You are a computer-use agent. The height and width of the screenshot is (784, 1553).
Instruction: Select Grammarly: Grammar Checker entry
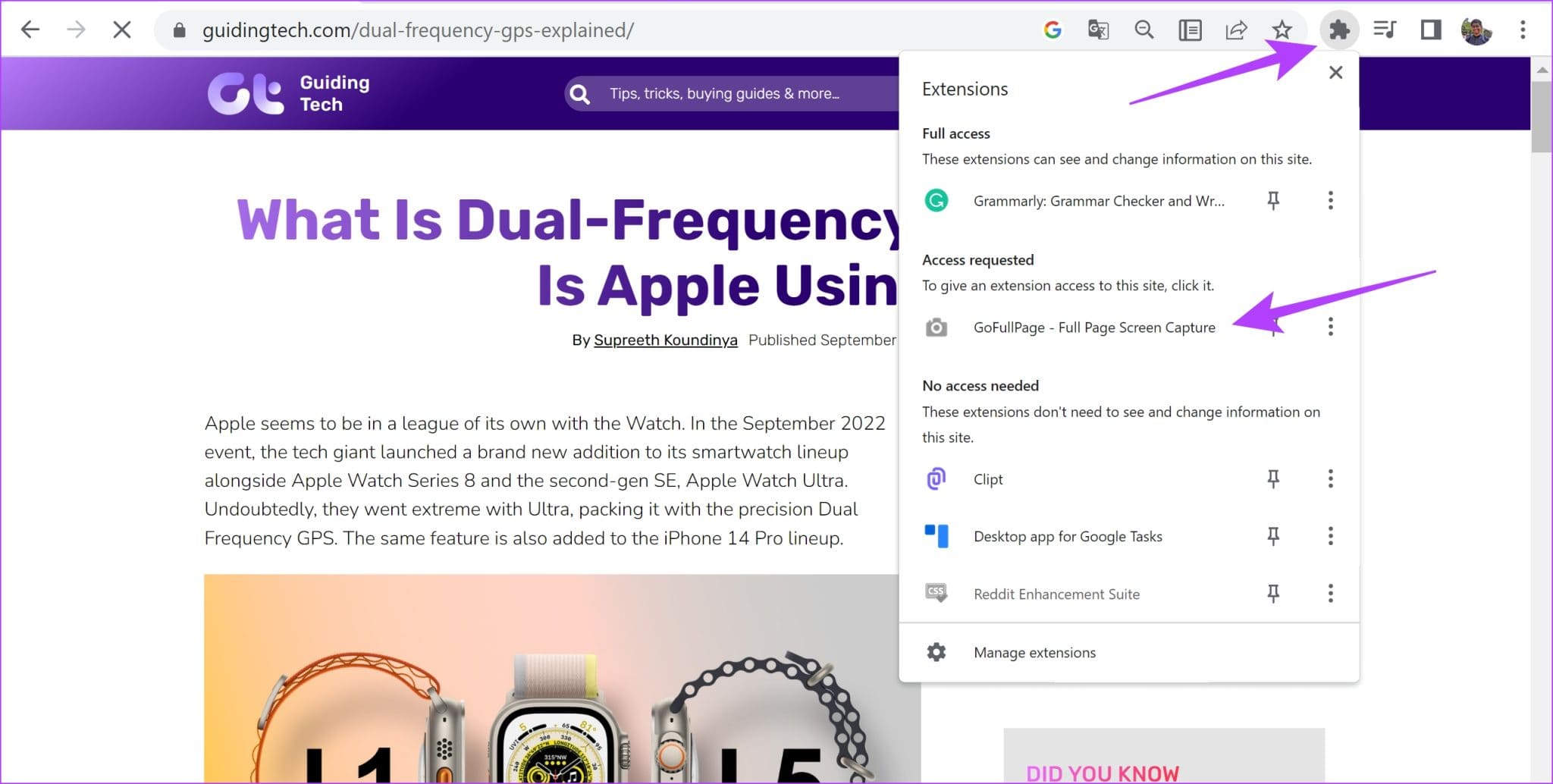pos(1099,201)
